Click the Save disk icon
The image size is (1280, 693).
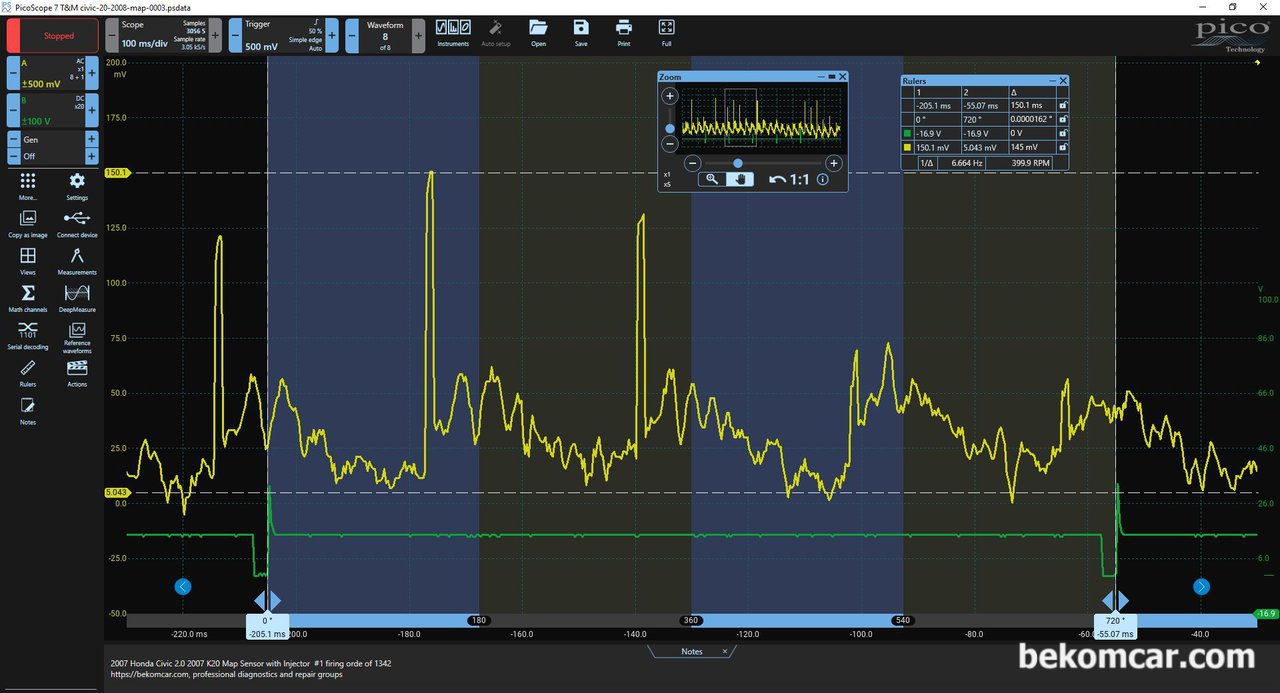581,28
